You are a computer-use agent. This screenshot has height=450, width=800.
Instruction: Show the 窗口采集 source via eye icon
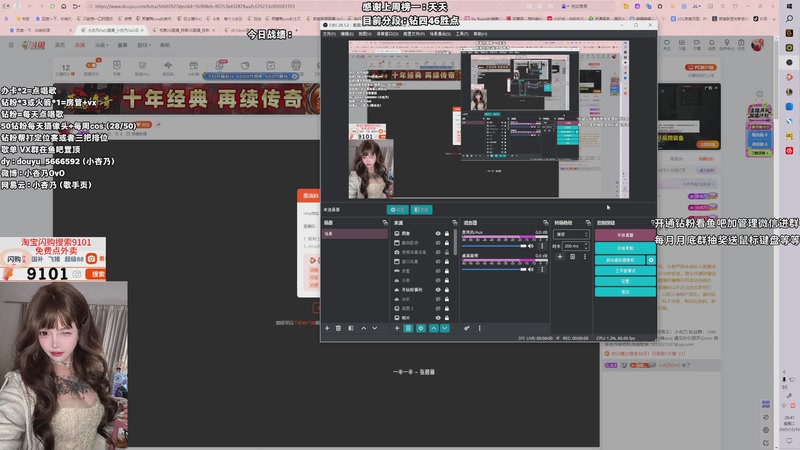[x=438, y=261]
